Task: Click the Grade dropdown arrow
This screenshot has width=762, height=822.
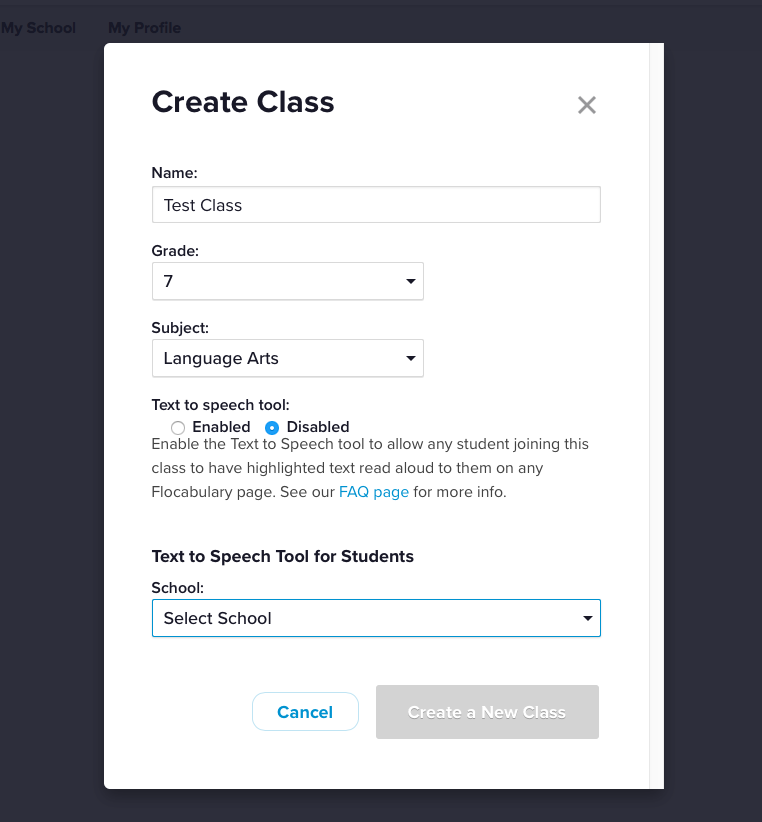Action: click(x=410, y=282)
